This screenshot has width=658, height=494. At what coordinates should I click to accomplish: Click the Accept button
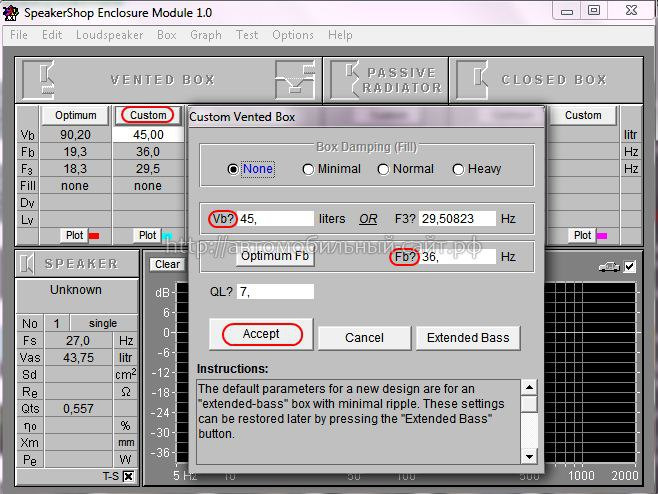click(x=261, y=334)
